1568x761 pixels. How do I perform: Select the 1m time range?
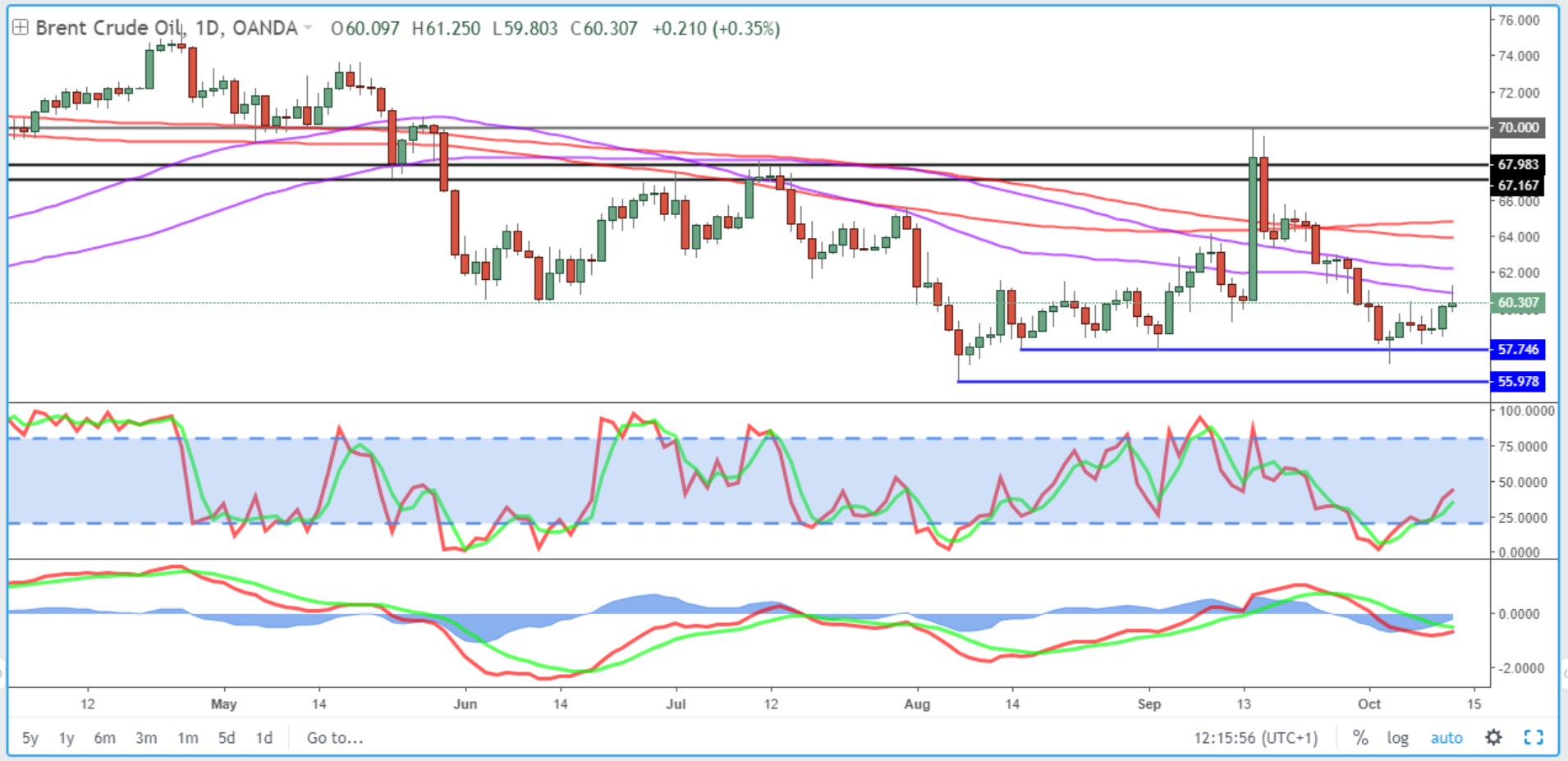pos(188,738)
